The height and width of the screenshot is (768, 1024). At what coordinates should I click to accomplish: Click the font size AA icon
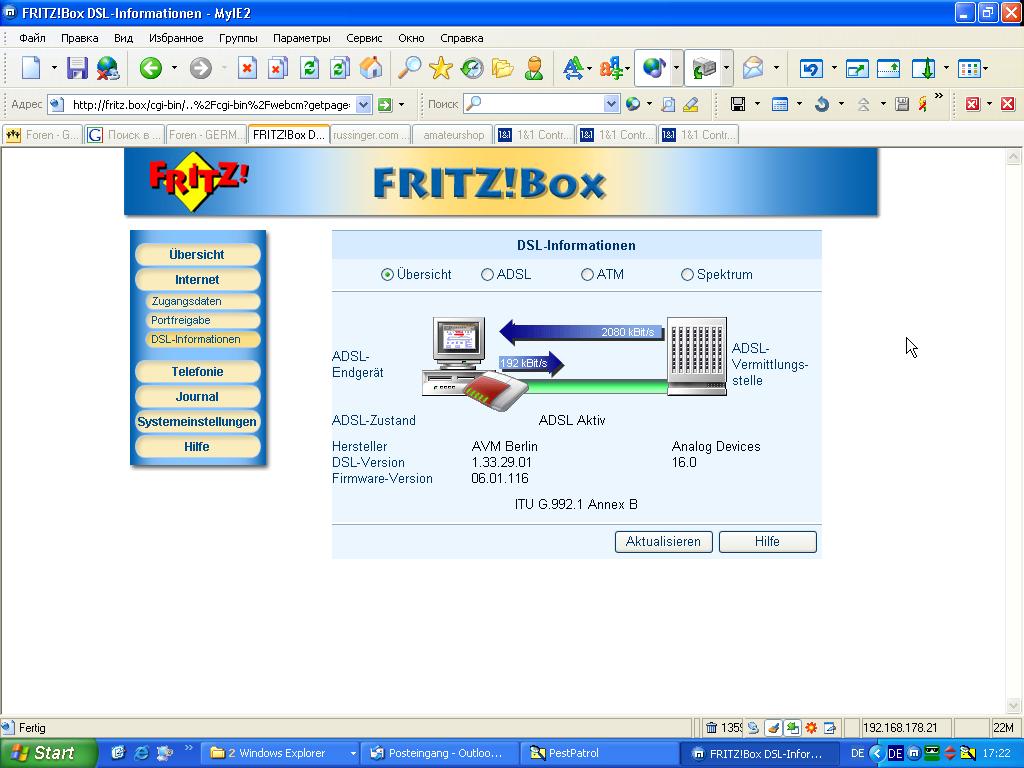point(573,68)
